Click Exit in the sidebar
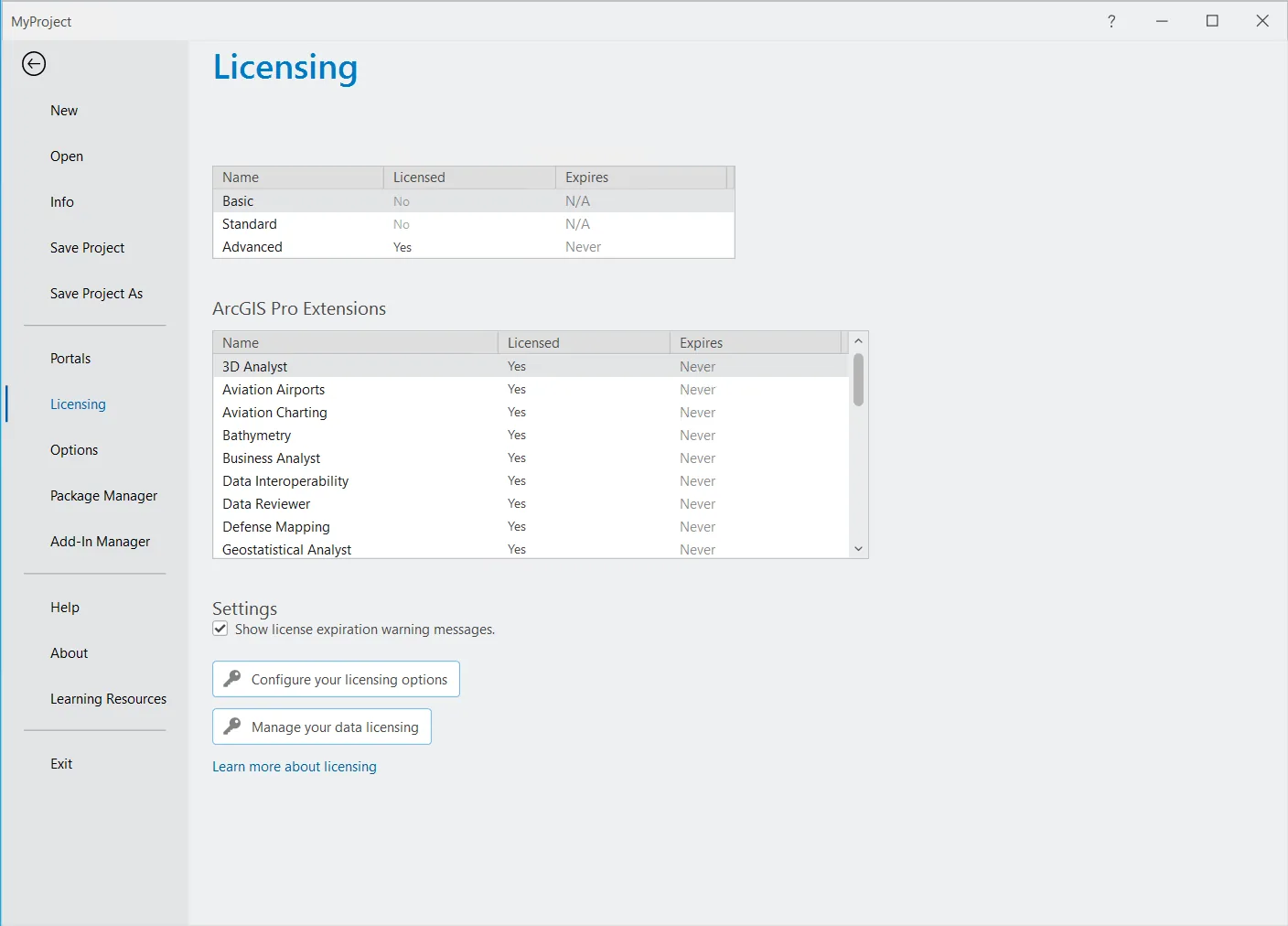The height and width of the screenshot is (926, 1288). [x=61, y=764]
